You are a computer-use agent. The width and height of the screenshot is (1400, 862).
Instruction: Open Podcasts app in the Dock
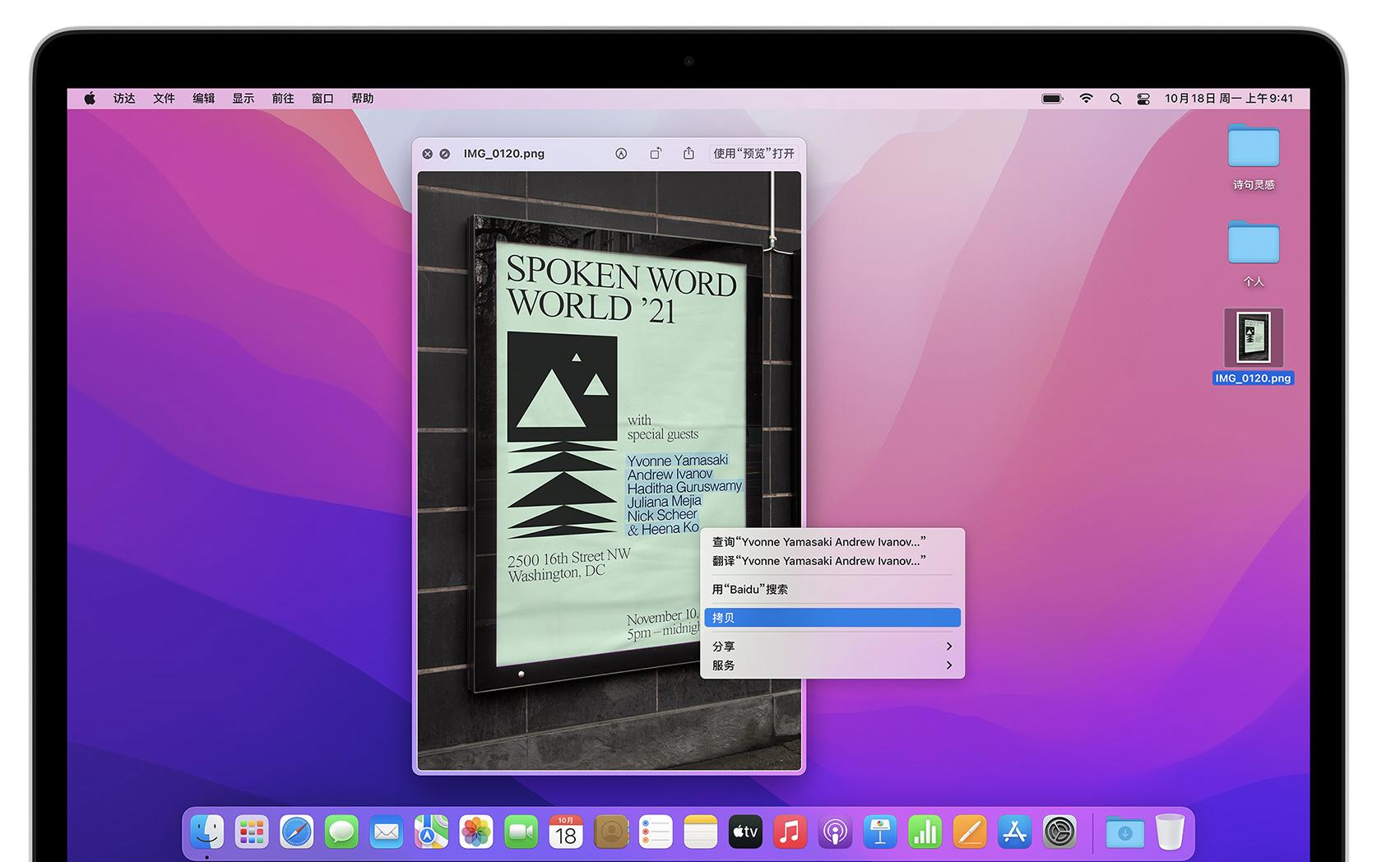[x=835, y=832]
